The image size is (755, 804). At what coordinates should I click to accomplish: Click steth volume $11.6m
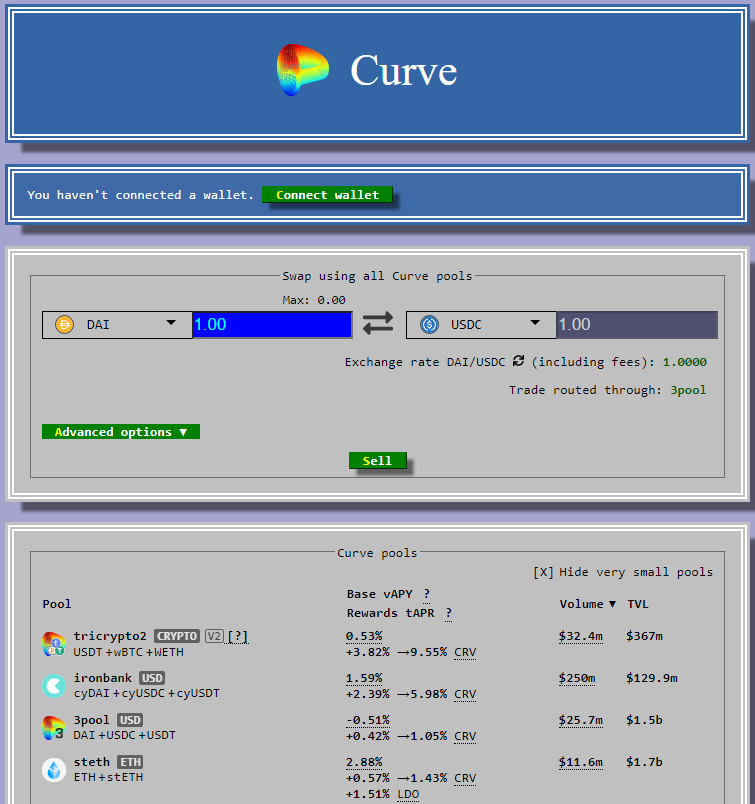[x=581, y=762]
